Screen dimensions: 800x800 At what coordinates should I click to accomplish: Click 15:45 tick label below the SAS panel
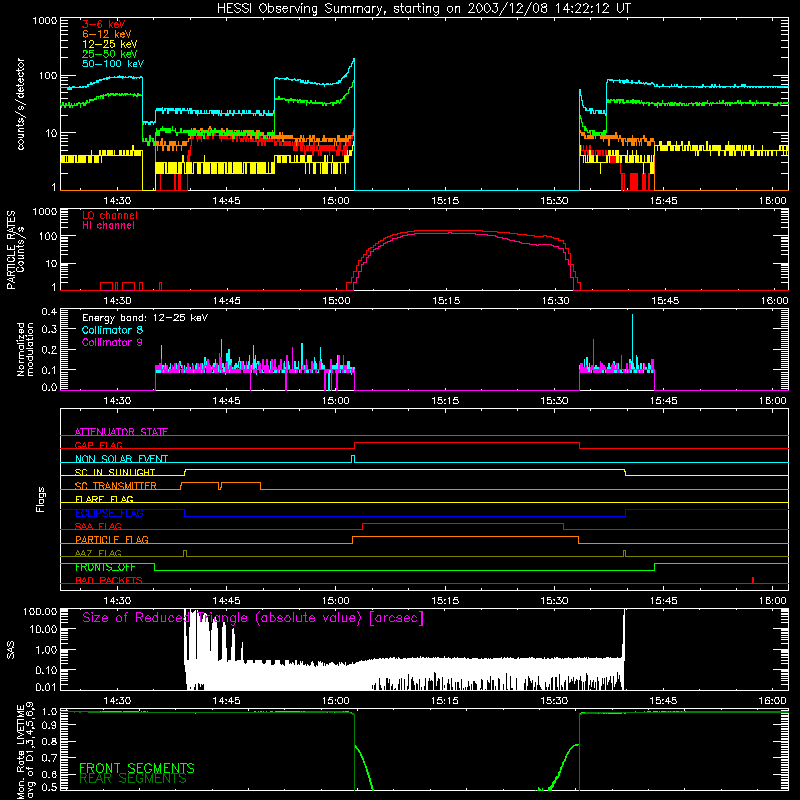point(664,701)
